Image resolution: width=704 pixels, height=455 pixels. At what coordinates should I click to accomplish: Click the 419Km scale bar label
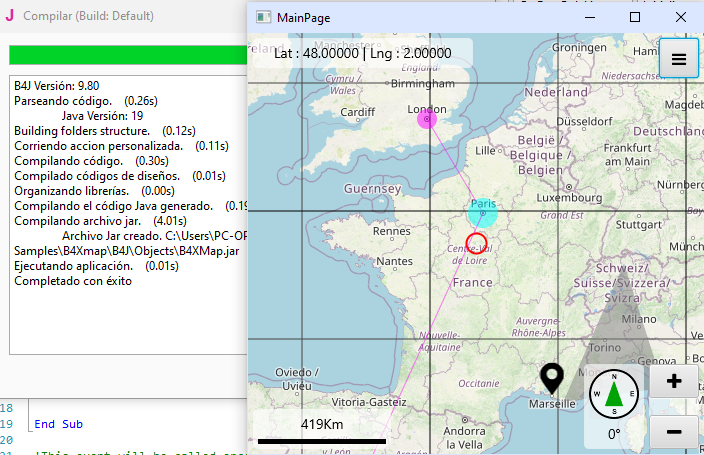pyautogui.click(x=322, y=424)
